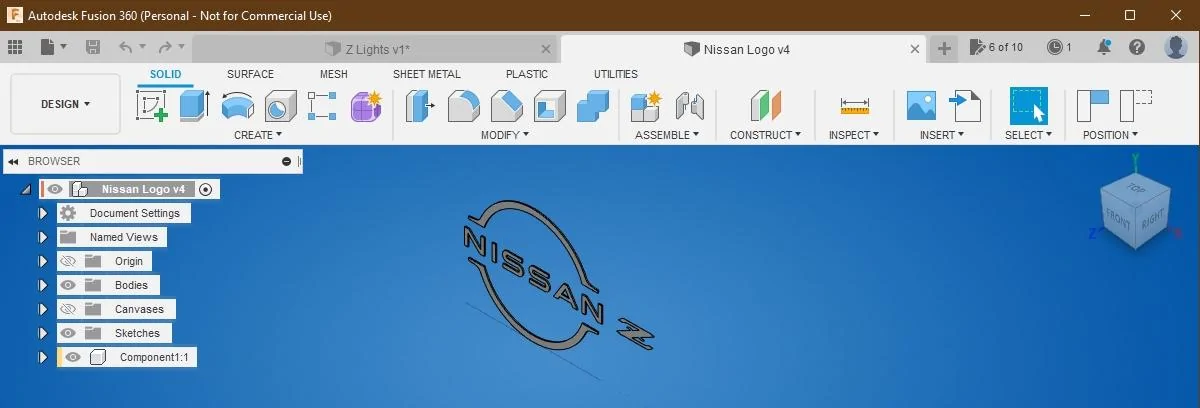Viewport: 1200px width, 408px height.
Task: Switch to the Z Lights v1 document tab
Action: 376,49
